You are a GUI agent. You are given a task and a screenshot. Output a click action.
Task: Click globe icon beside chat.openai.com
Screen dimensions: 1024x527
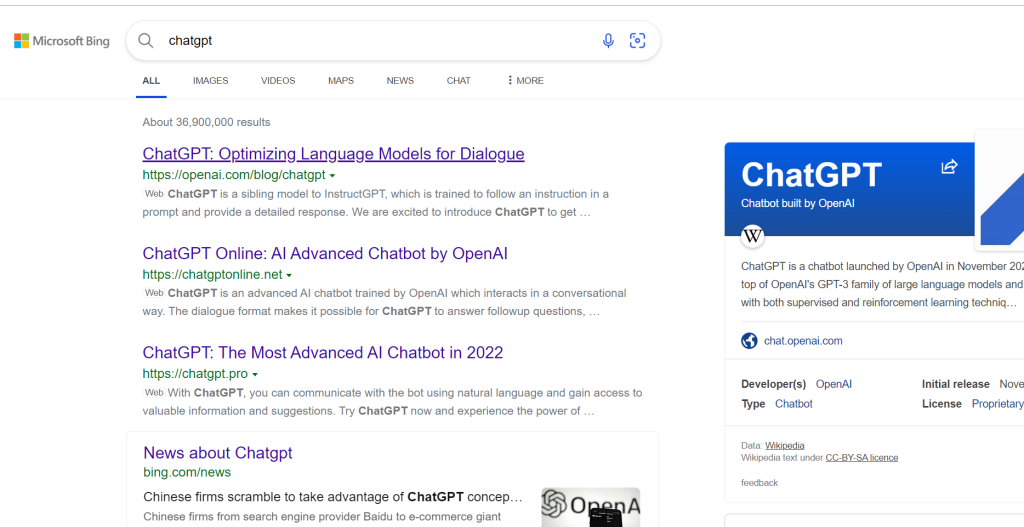(749, 340)
